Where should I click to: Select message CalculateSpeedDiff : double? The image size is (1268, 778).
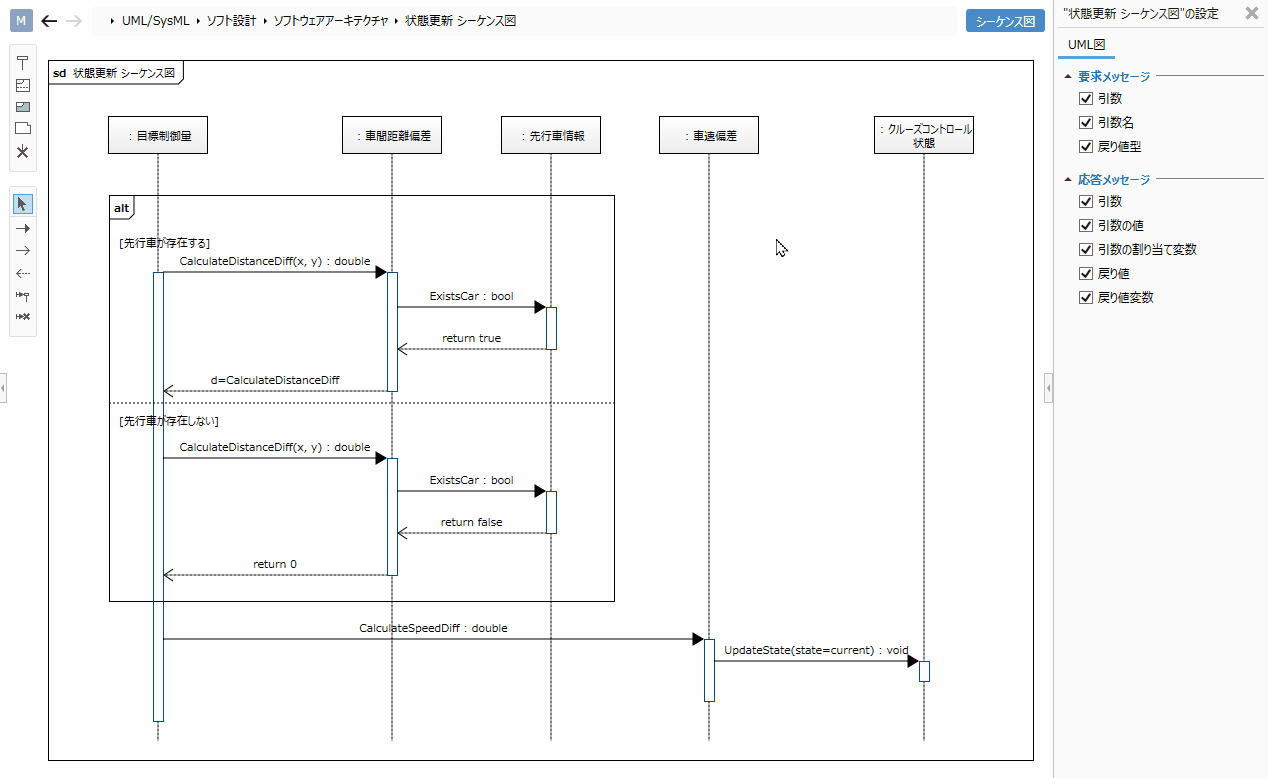point(434,628)
